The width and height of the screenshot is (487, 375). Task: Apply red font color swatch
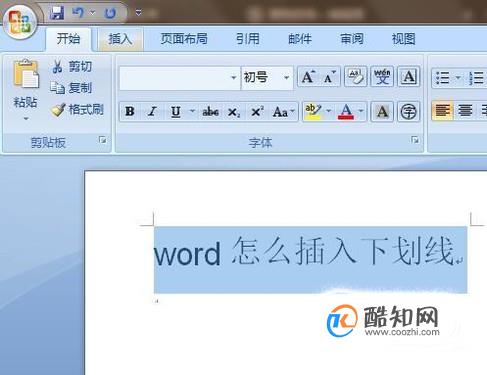click(346, 112)
